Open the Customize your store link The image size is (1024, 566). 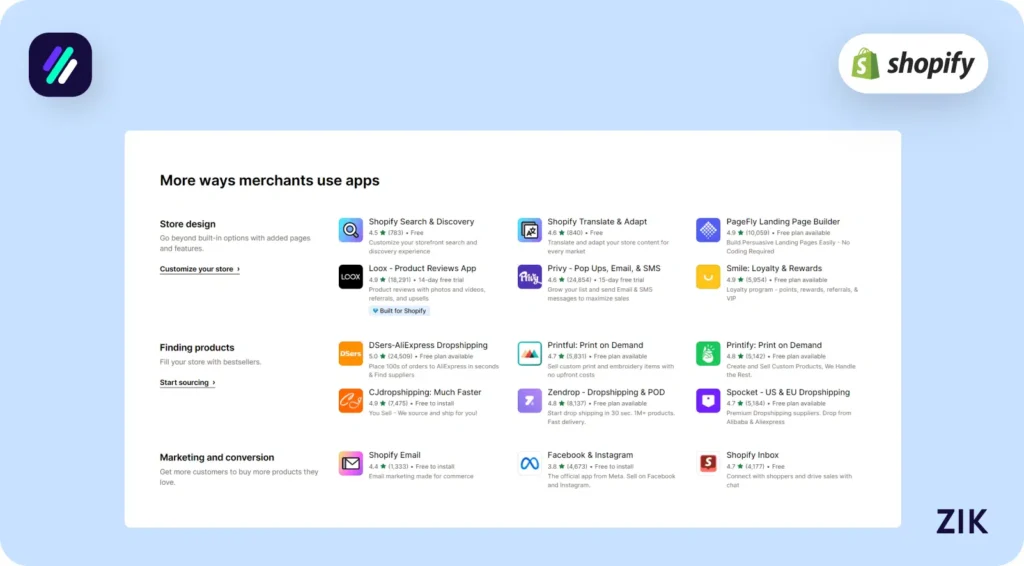point(199,269)
